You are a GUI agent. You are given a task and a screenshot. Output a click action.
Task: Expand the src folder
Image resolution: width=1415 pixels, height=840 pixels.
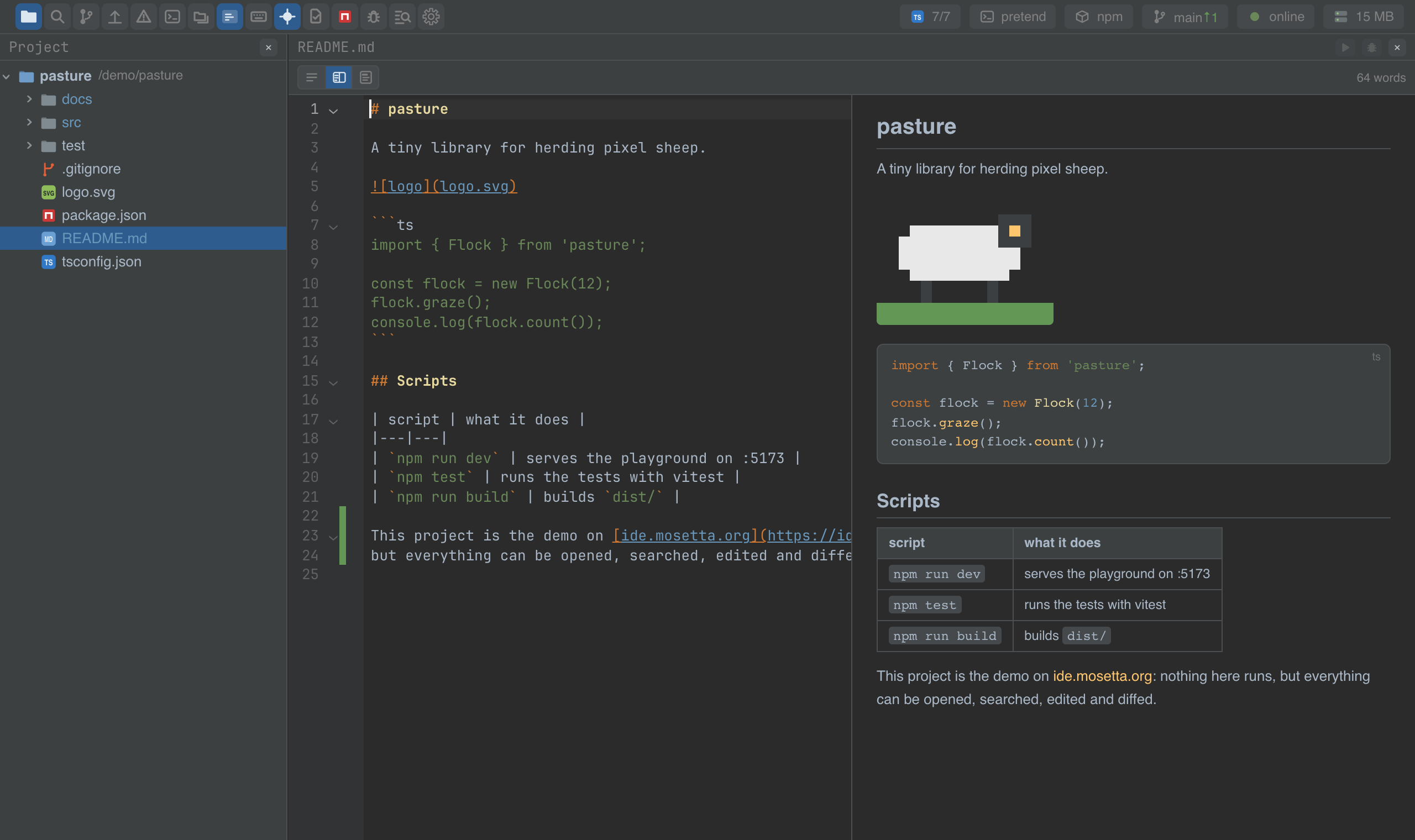pos(29,122)
